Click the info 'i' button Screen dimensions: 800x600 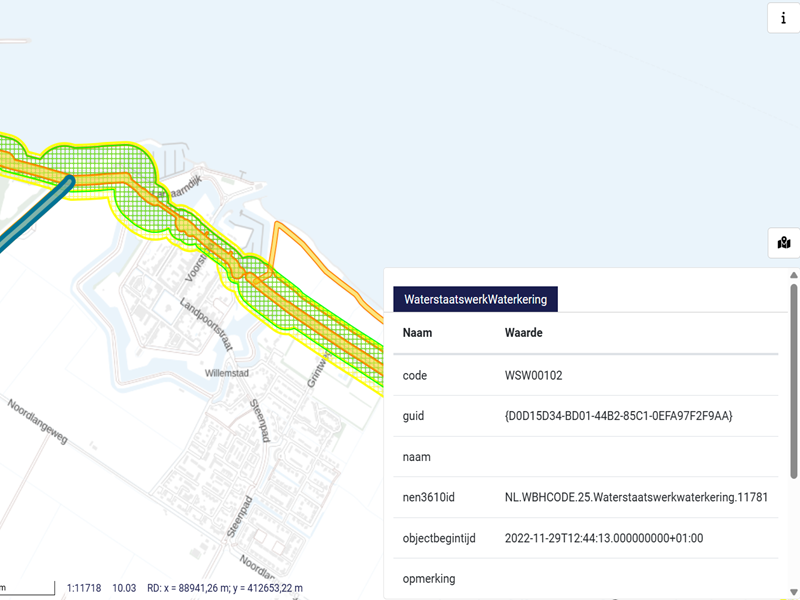click(x=783, y=18)
